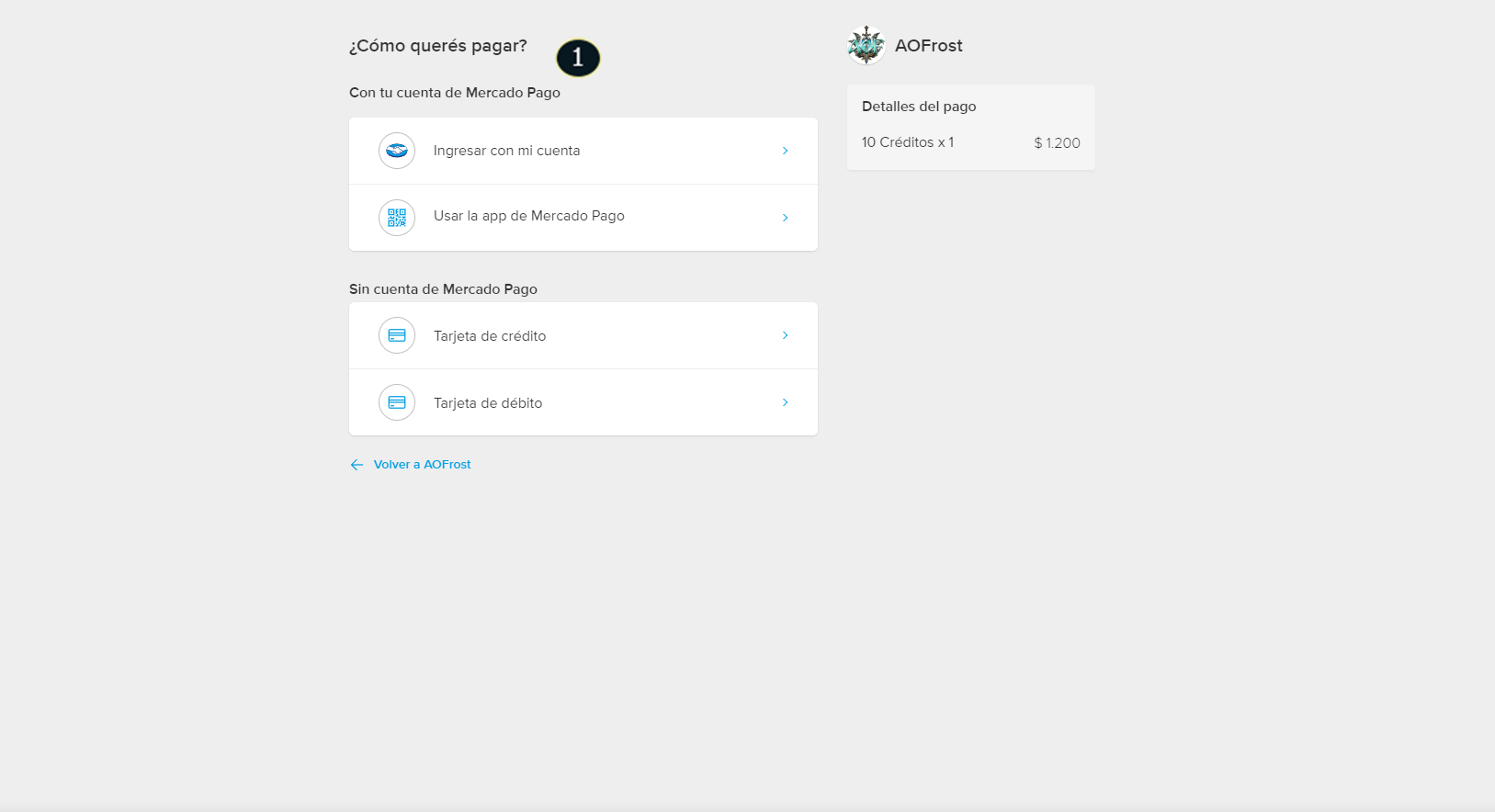Click the QR code icon for app payment
Viewport: 1495px width, 812px height.
pos(397,218)
